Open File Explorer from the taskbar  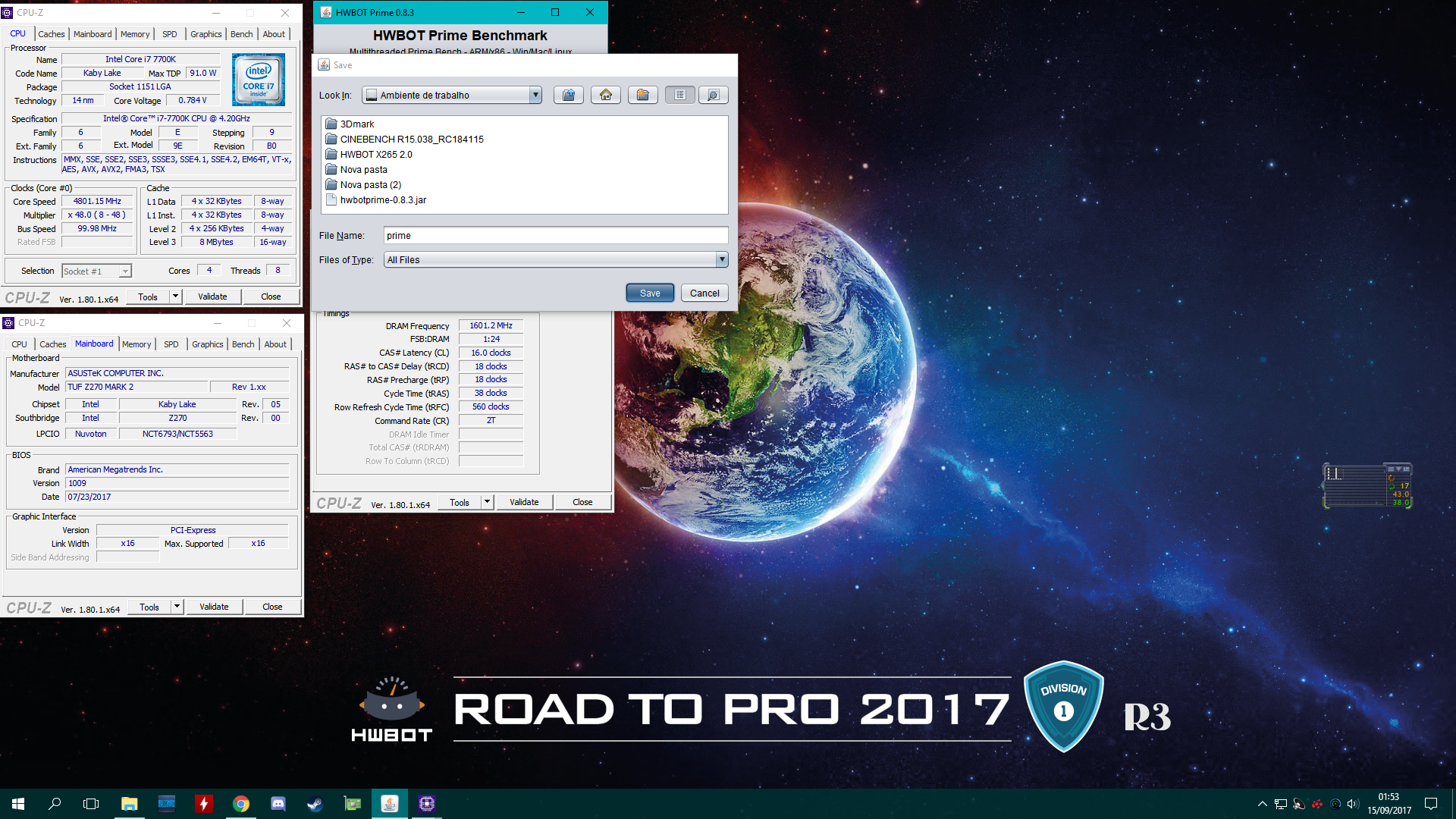130,804
